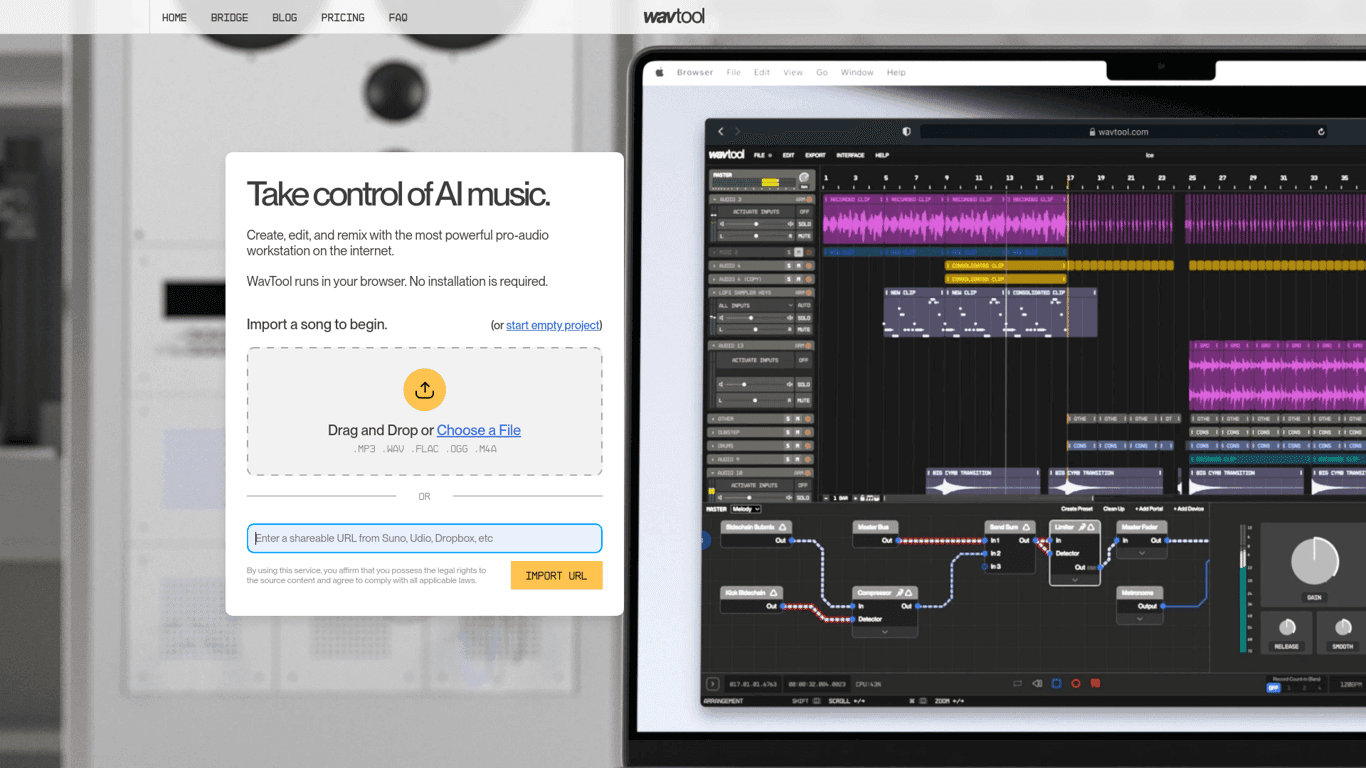This screenshot has width=1366, height=768.
Task: Click the browser reload icon beside wavtool.com
Action: pos(1321,132)
